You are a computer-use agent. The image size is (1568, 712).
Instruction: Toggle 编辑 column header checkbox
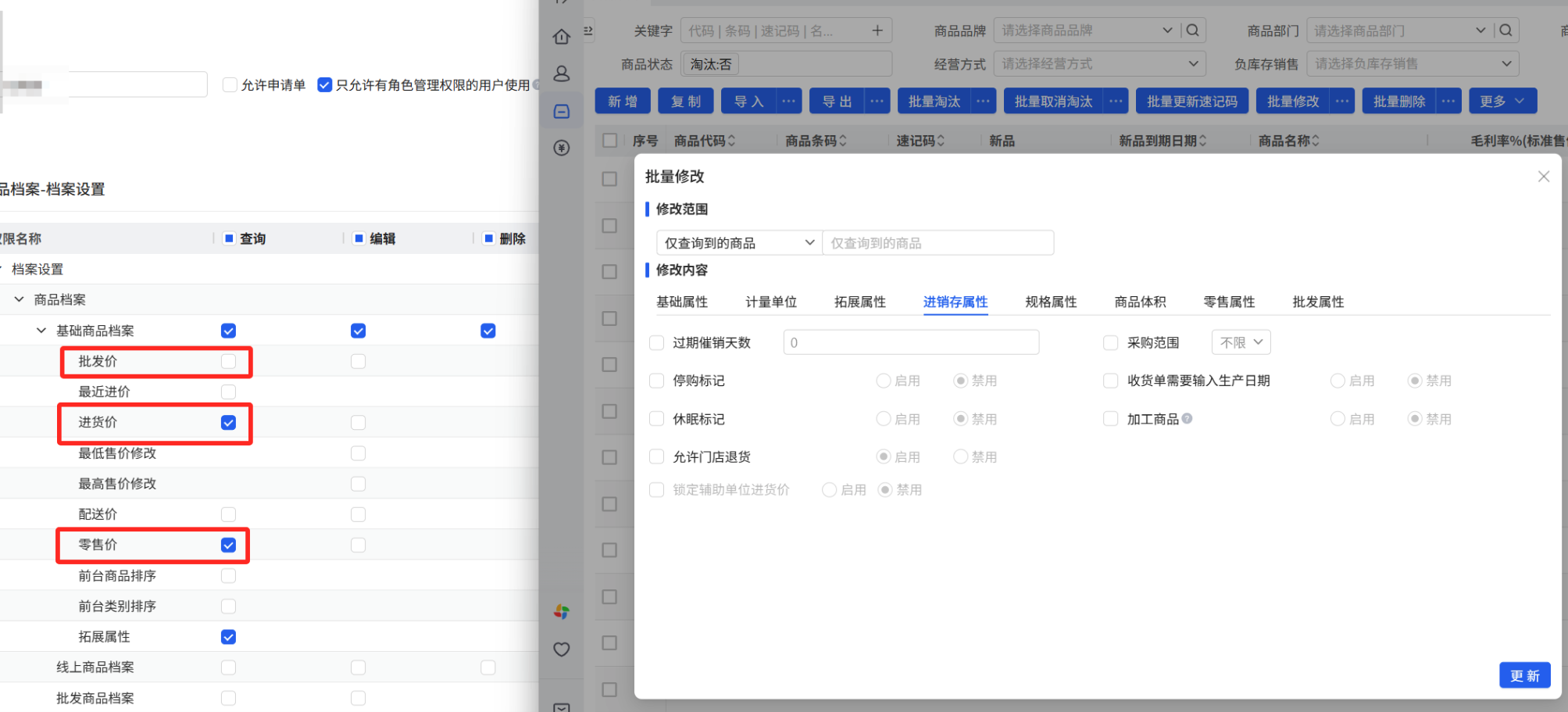(x=359, y=238)
